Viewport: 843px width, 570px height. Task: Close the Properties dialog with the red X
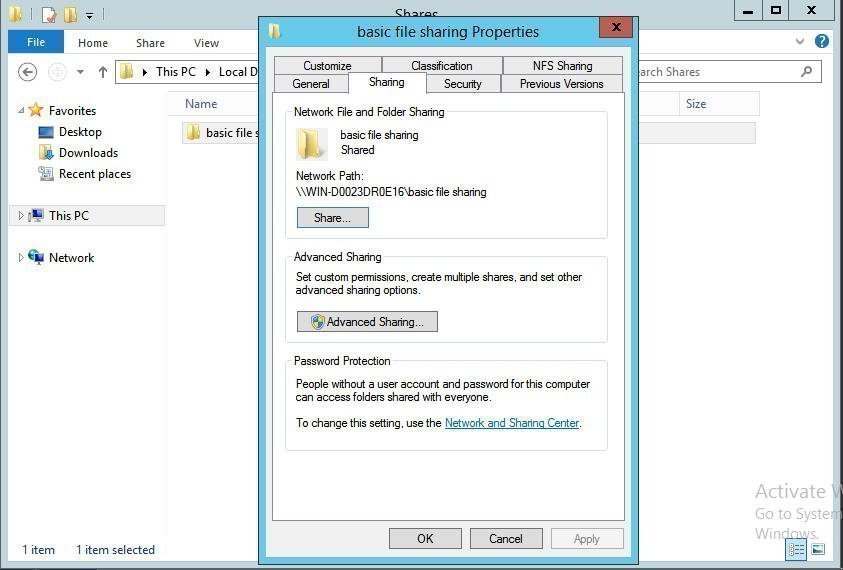pyautogui.click(x=616, y=27)
